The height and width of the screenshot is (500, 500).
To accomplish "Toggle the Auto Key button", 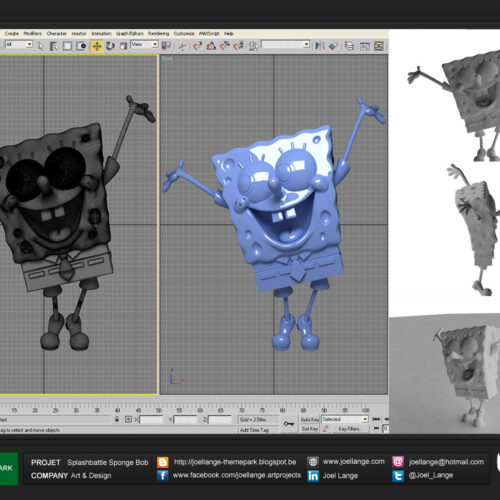I will point(310,419).
